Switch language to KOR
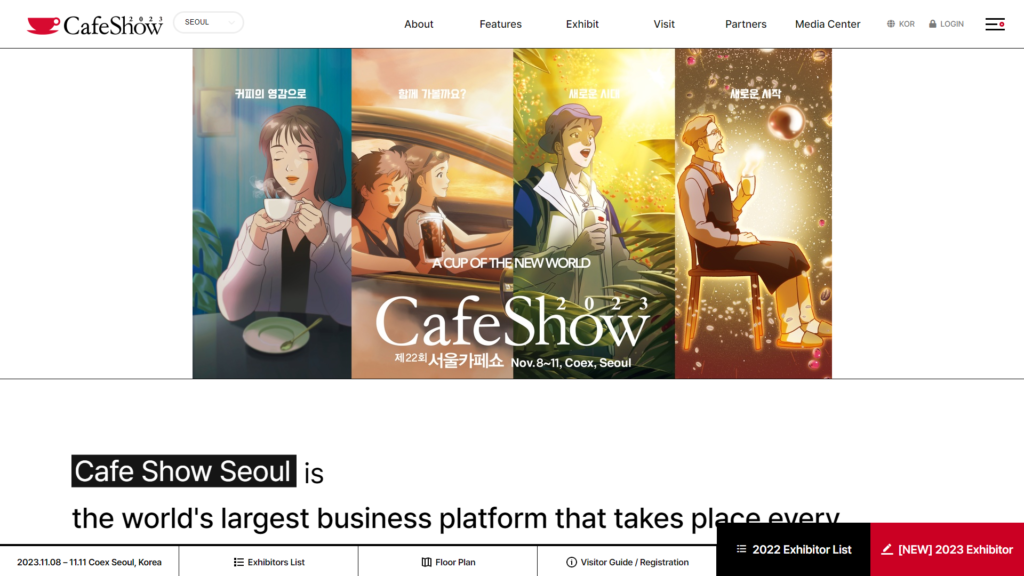1024x576 pixels. click(906, 24)
